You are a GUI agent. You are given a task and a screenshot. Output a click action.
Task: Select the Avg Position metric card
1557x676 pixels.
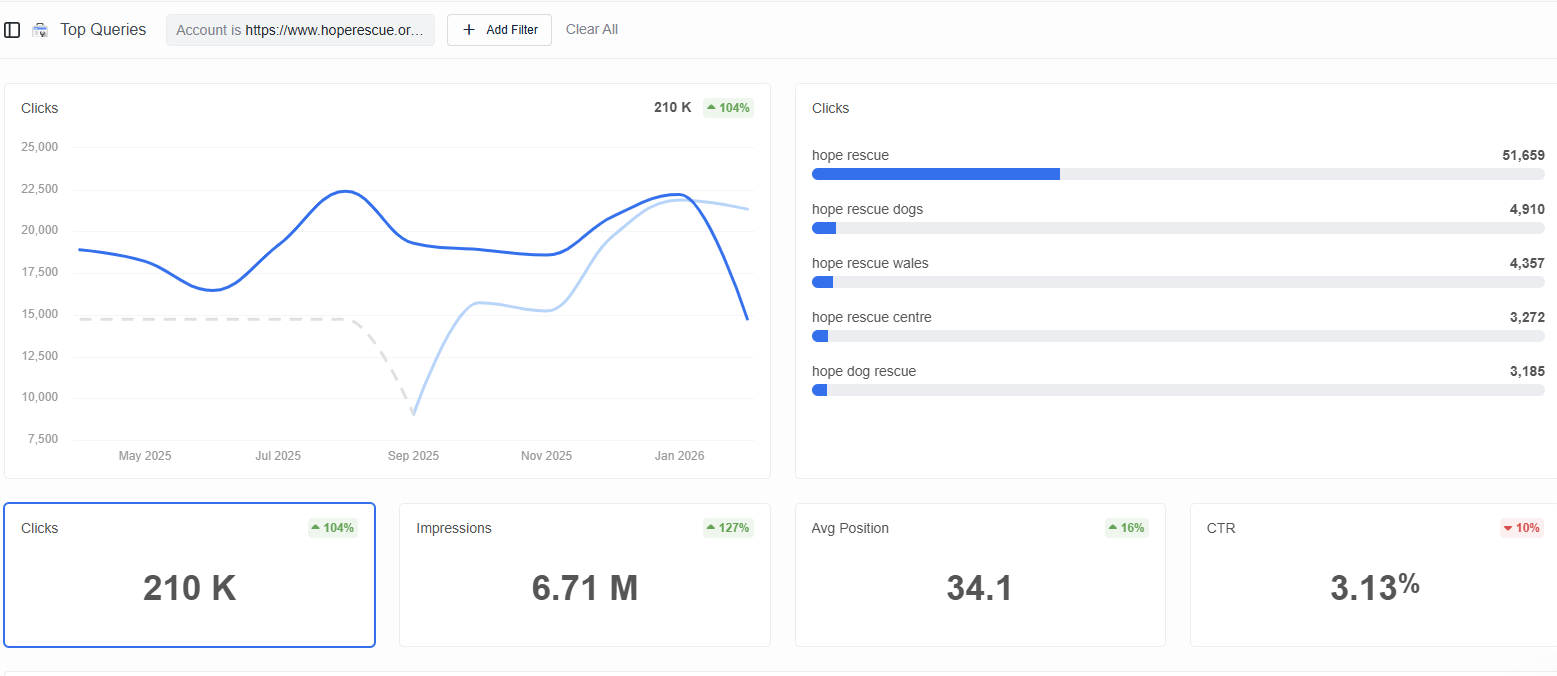tap(980, 574)
